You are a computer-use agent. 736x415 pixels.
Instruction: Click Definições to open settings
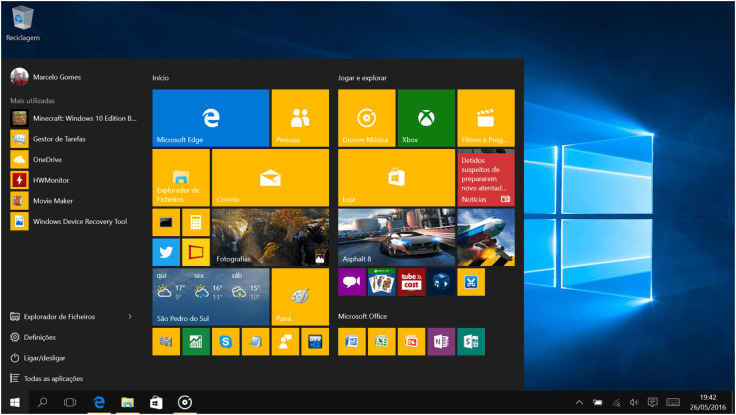40,338
